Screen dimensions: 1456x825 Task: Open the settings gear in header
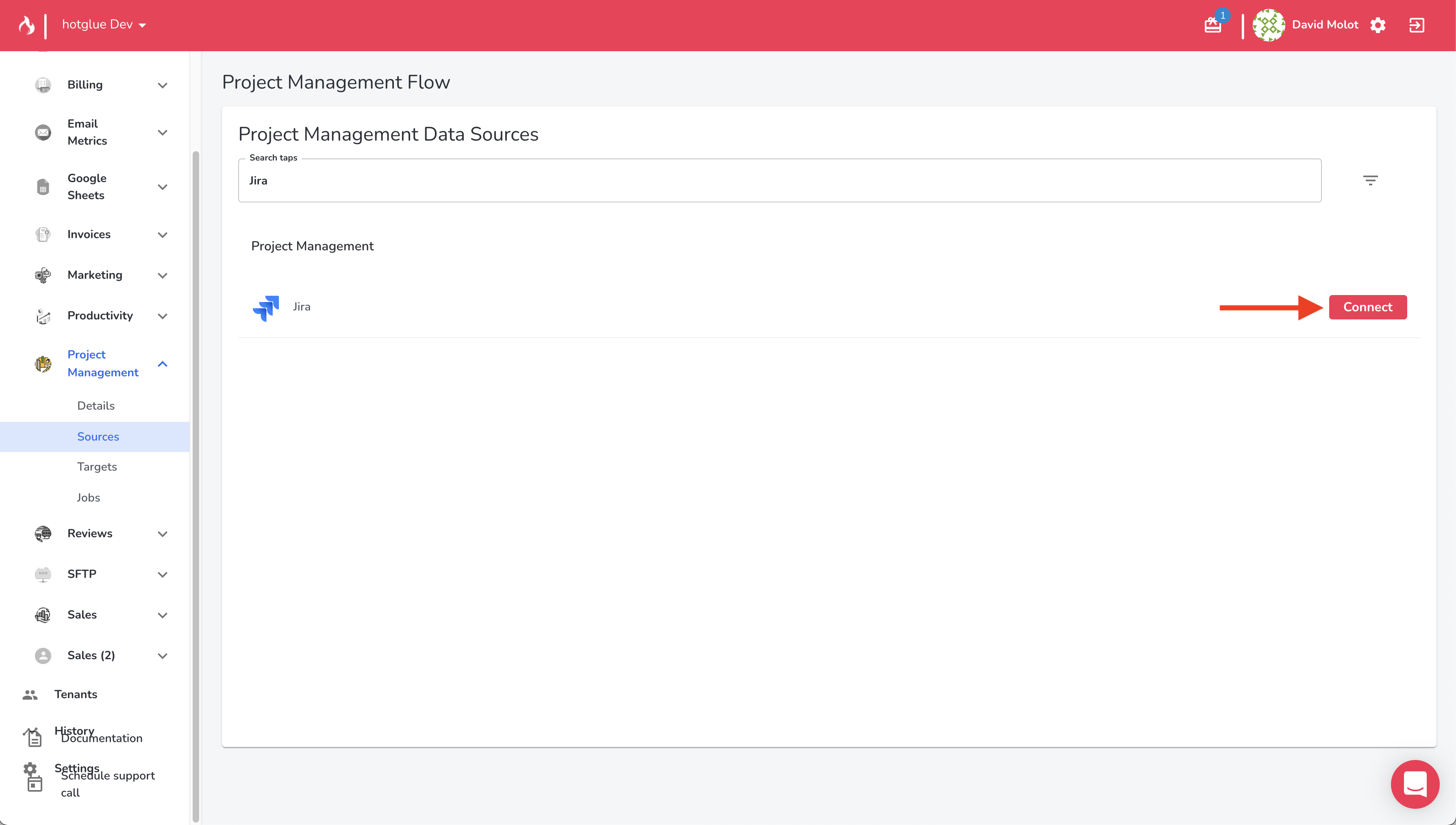tap(1378, 25)
